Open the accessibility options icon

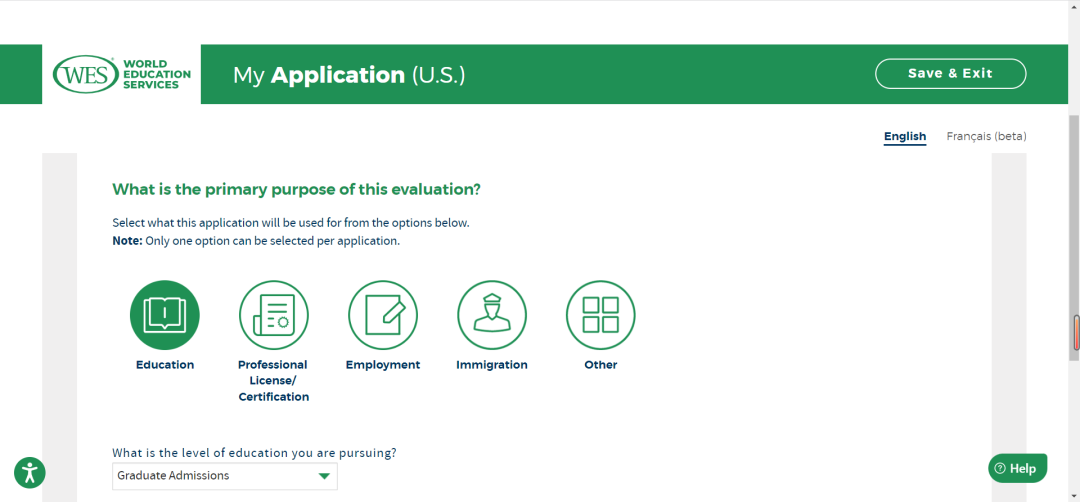[x=30, y=472]
